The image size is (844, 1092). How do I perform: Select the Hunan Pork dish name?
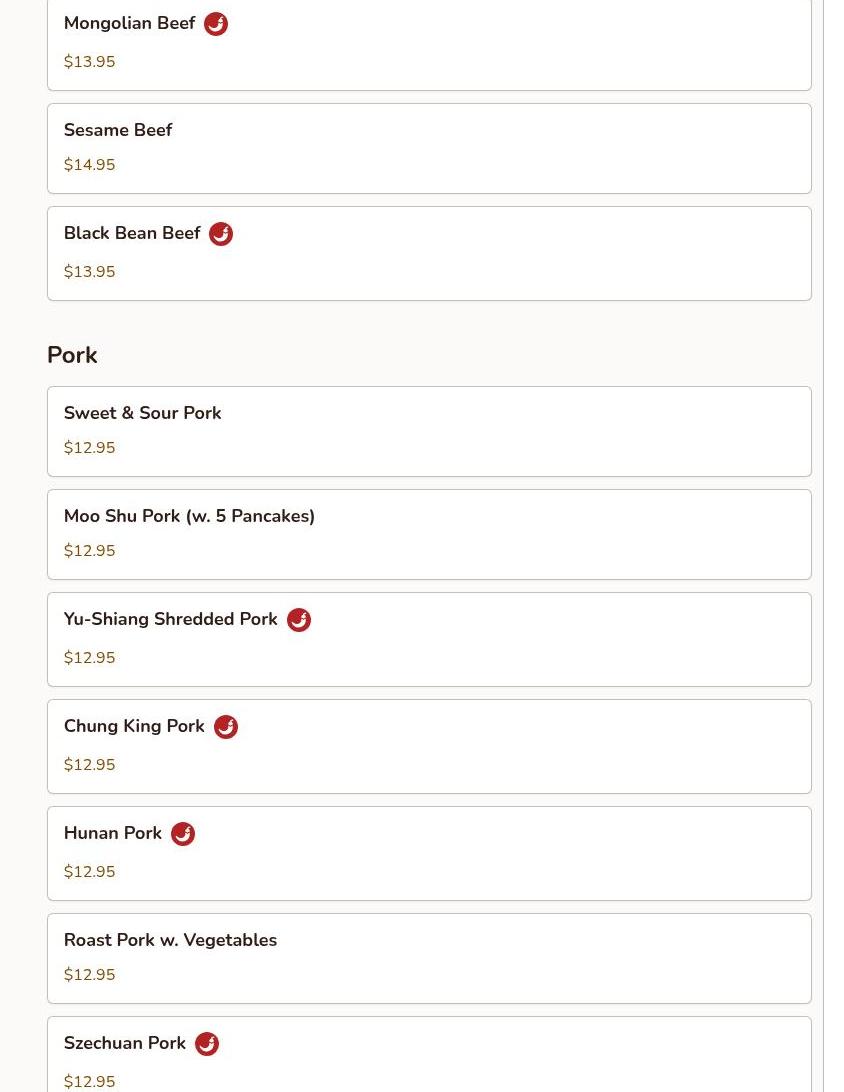(113, 833)
